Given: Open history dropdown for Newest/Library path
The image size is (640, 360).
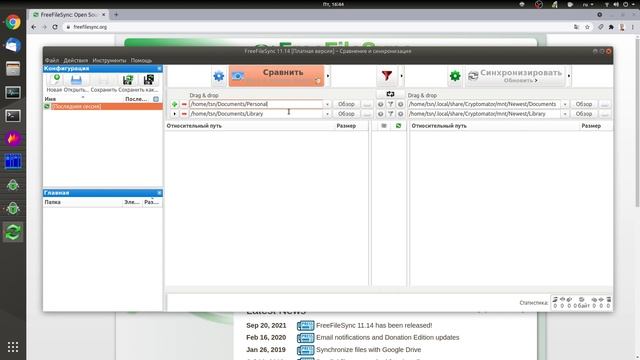Looking at the screenshot, I should coord(565,114).
